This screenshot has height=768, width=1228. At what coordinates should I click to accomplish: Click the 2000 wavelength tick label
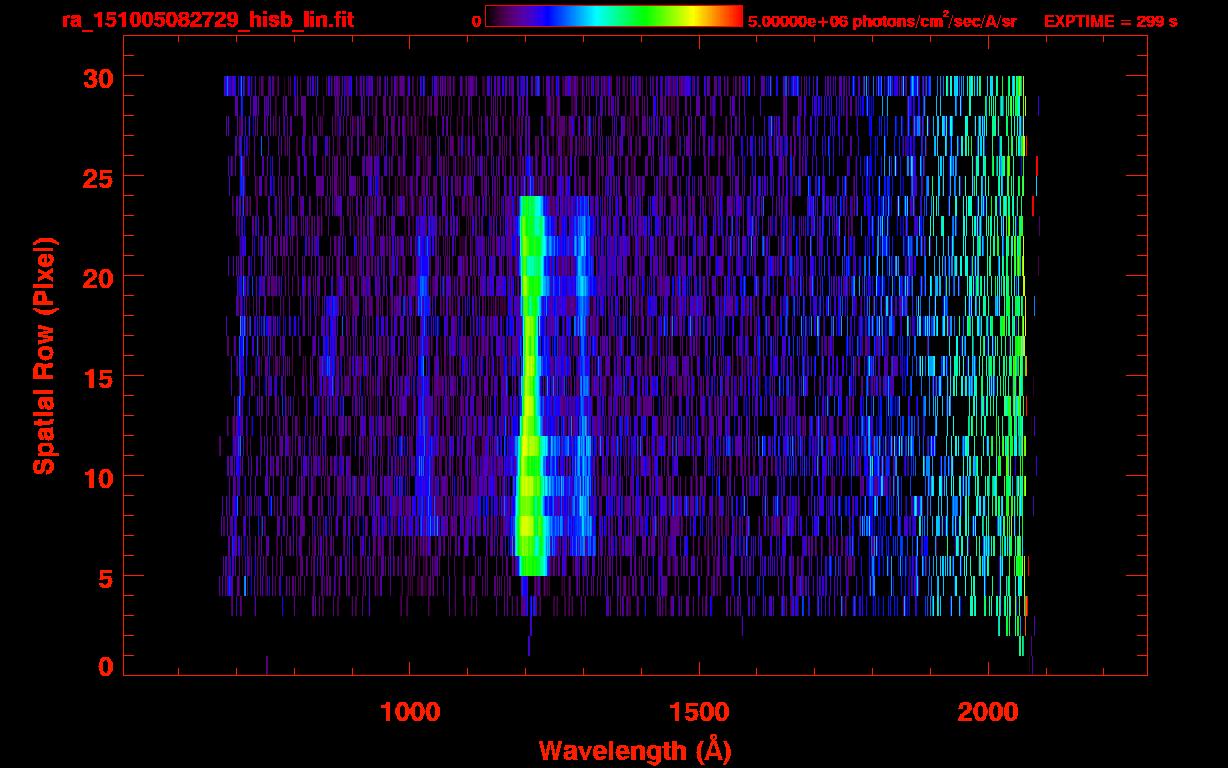point(988,712)
